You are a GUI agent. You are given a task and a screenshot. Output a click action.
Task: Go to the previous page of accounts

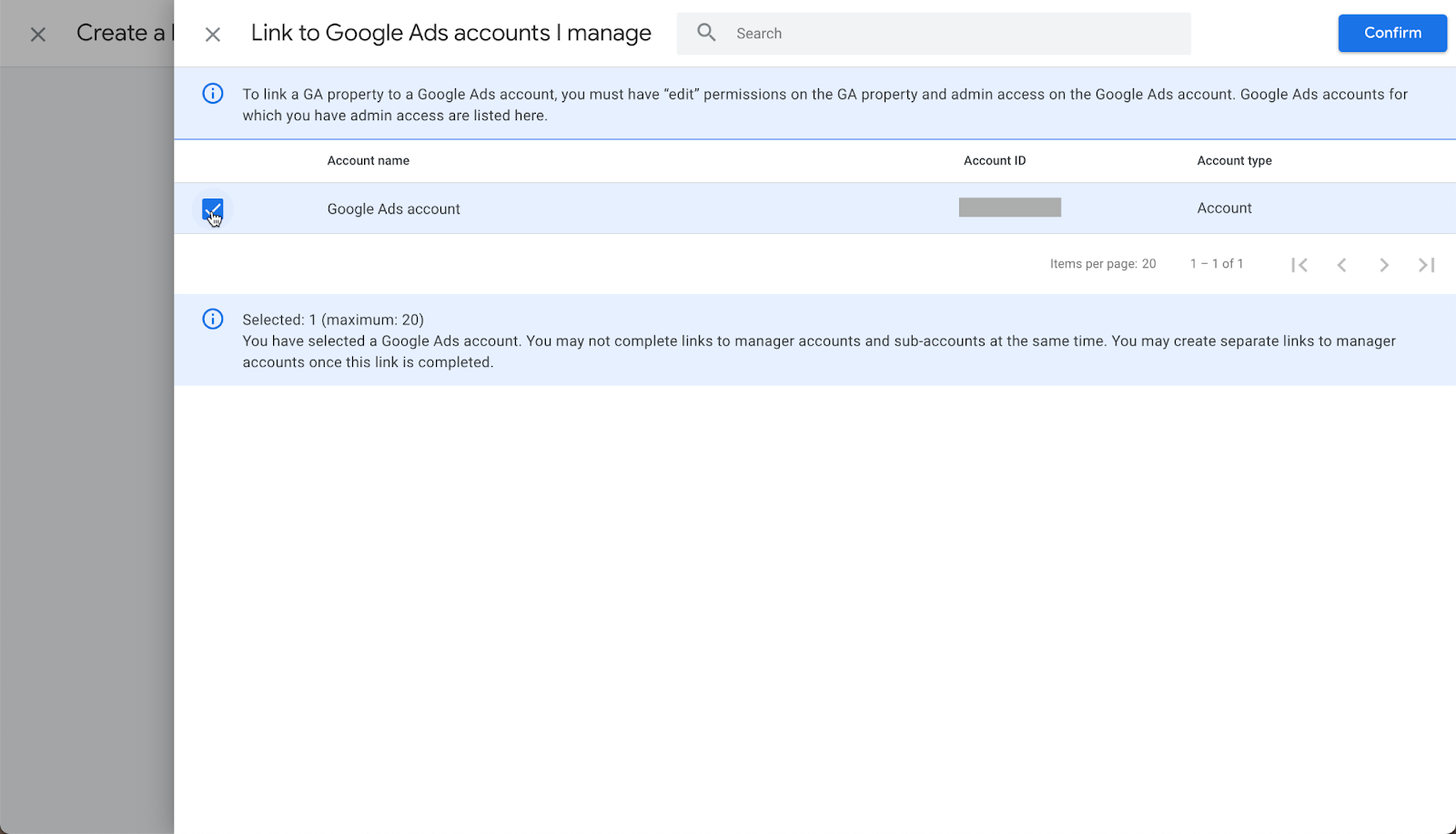click(x=1341, y=265)
